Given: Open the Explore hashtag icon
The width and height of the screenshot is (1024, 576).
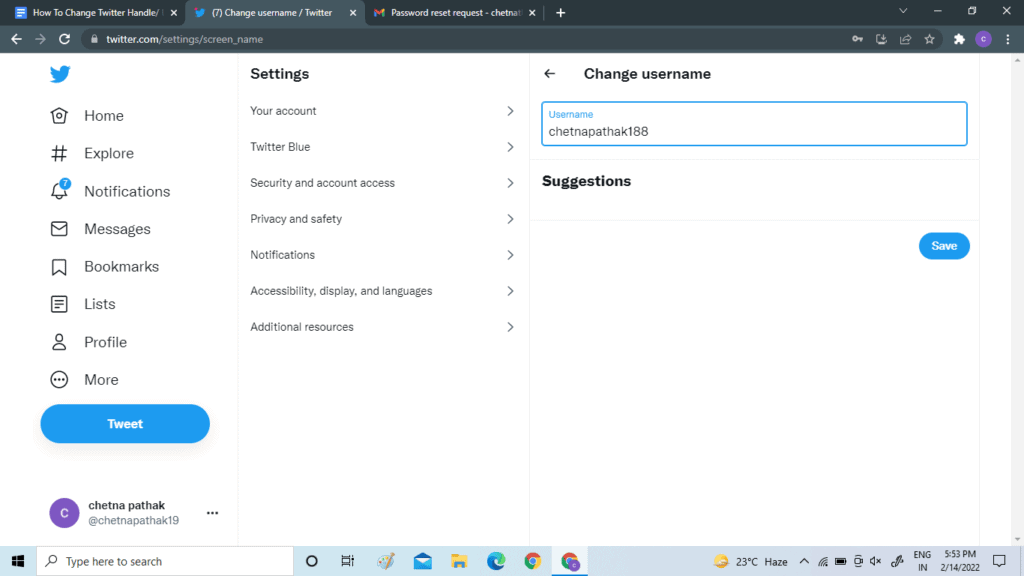Looking at the screenshot, I should [x=59, y=153].
